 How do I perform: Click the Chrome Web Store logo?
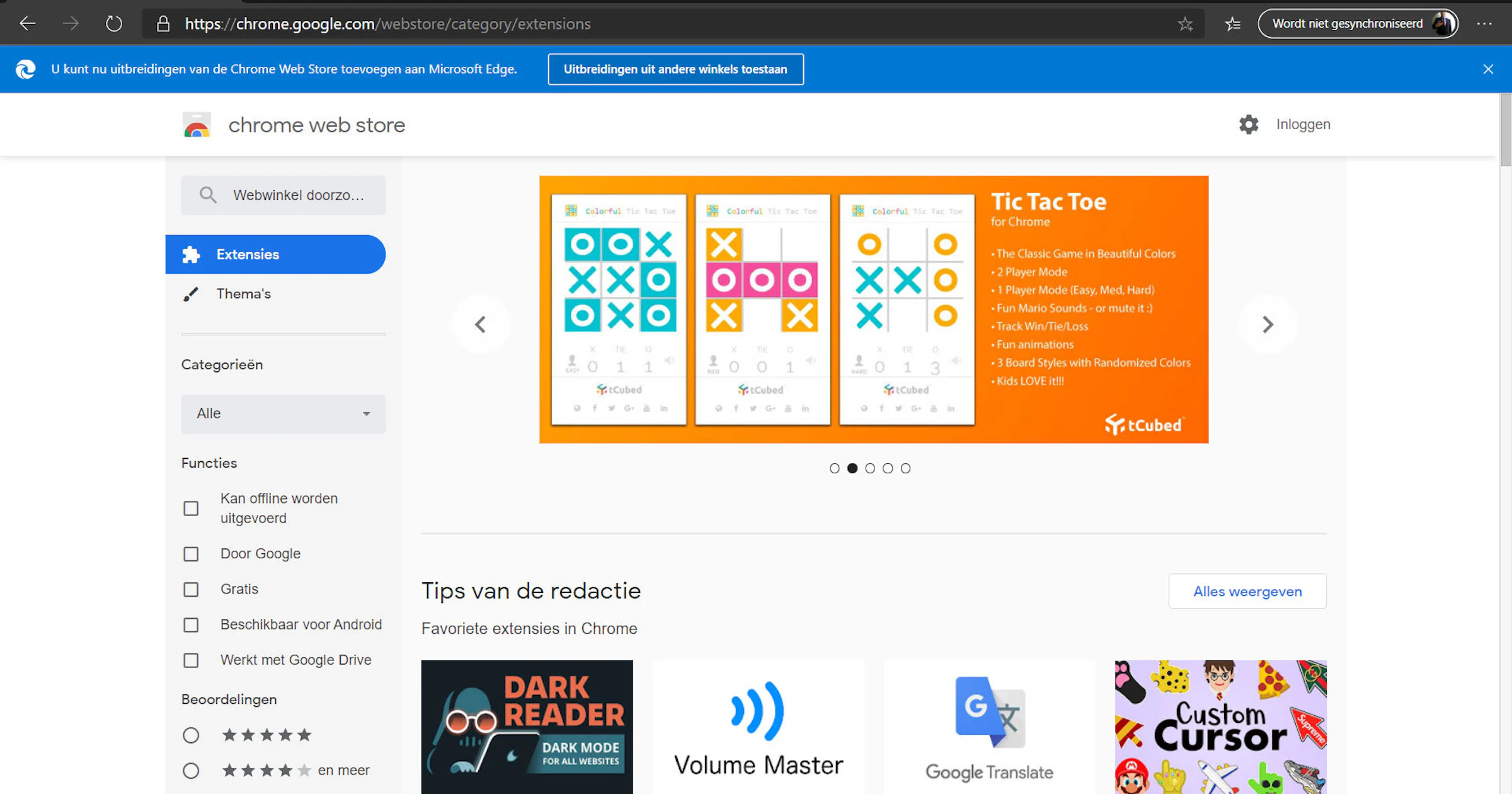tap(197, 125)
